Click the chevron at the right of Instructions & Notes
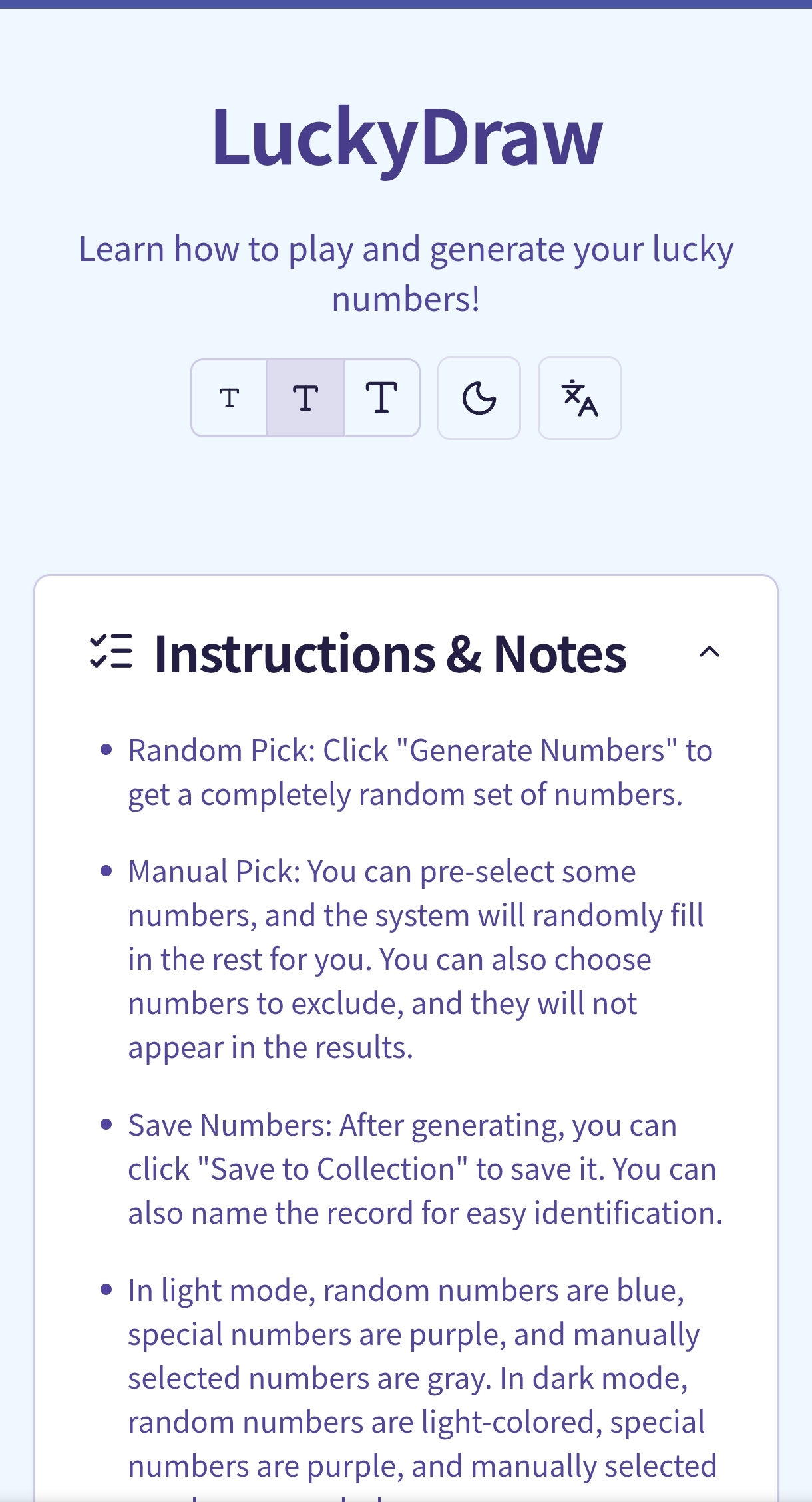Viewport: 812px width, 1502px height. click(710, 653)
